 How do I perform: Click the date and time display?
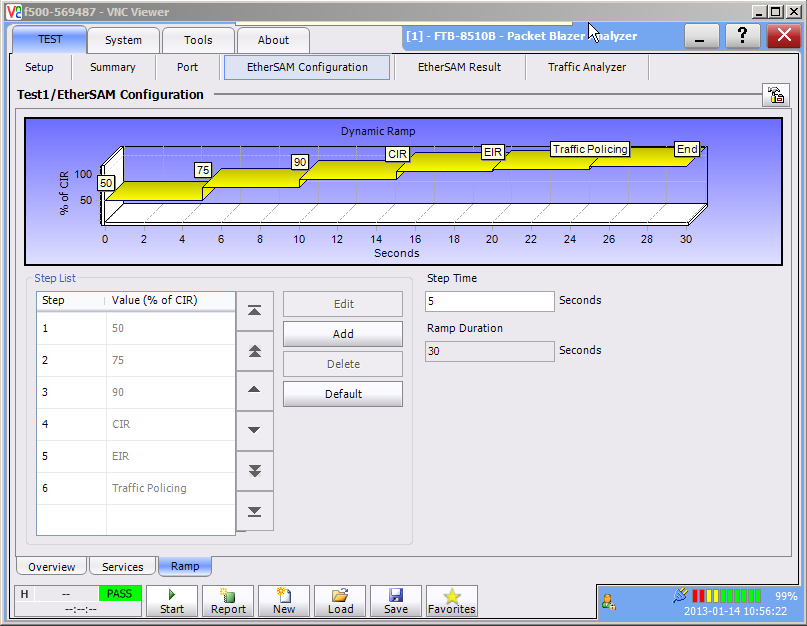(x=735, y=611)
